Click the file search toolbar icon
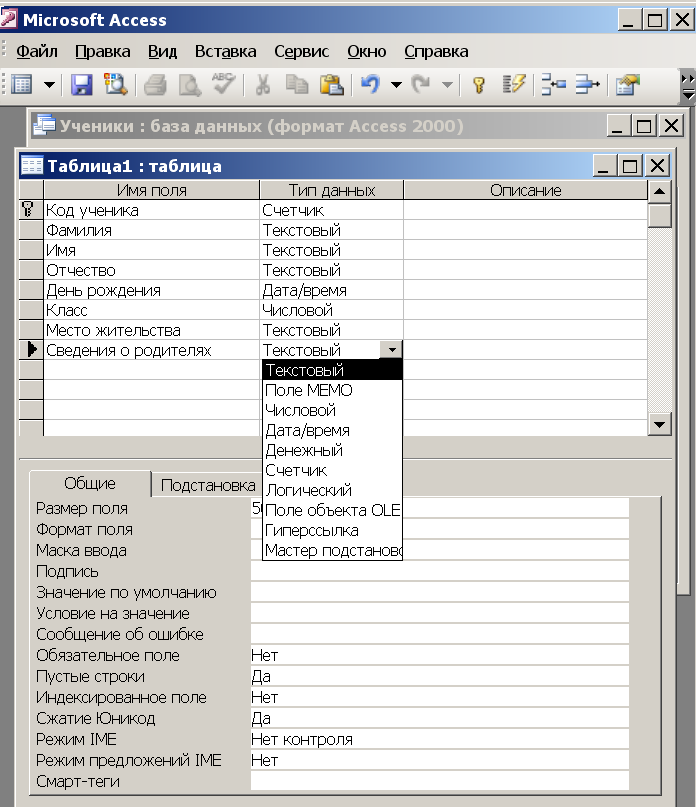This screenshot has width=696, height=807. click(x=115, y=84)
